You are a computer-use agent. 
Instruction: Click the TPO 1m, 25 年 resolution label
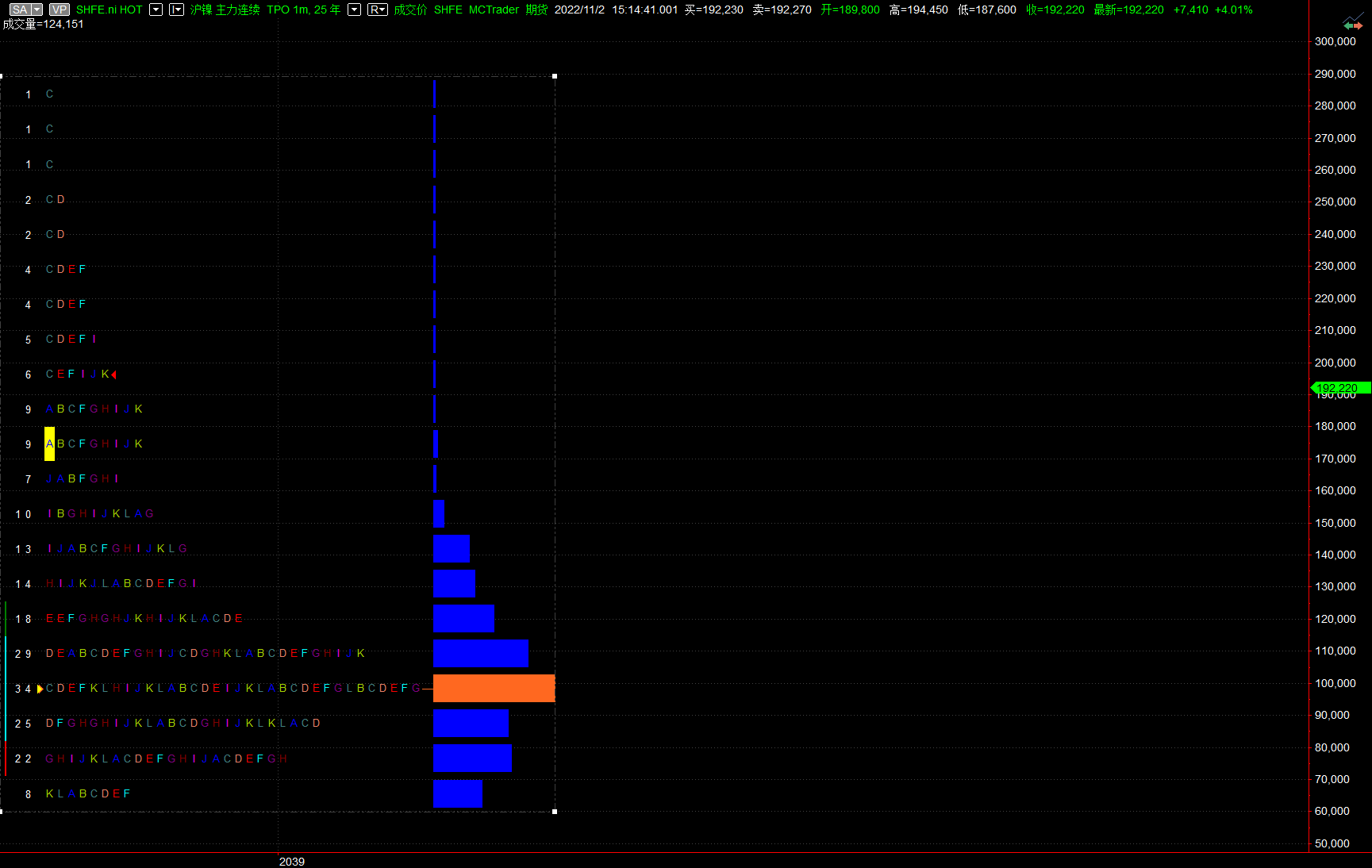click(303, 10)
